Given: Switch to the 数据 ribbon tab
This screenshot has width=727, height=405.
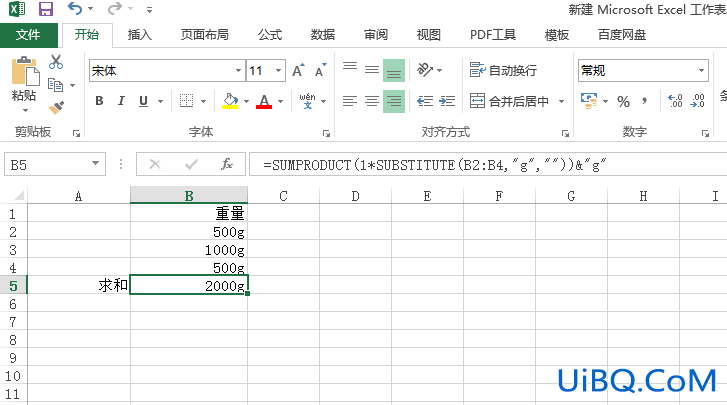Looking at the screenshot, I should coord(323,35).
